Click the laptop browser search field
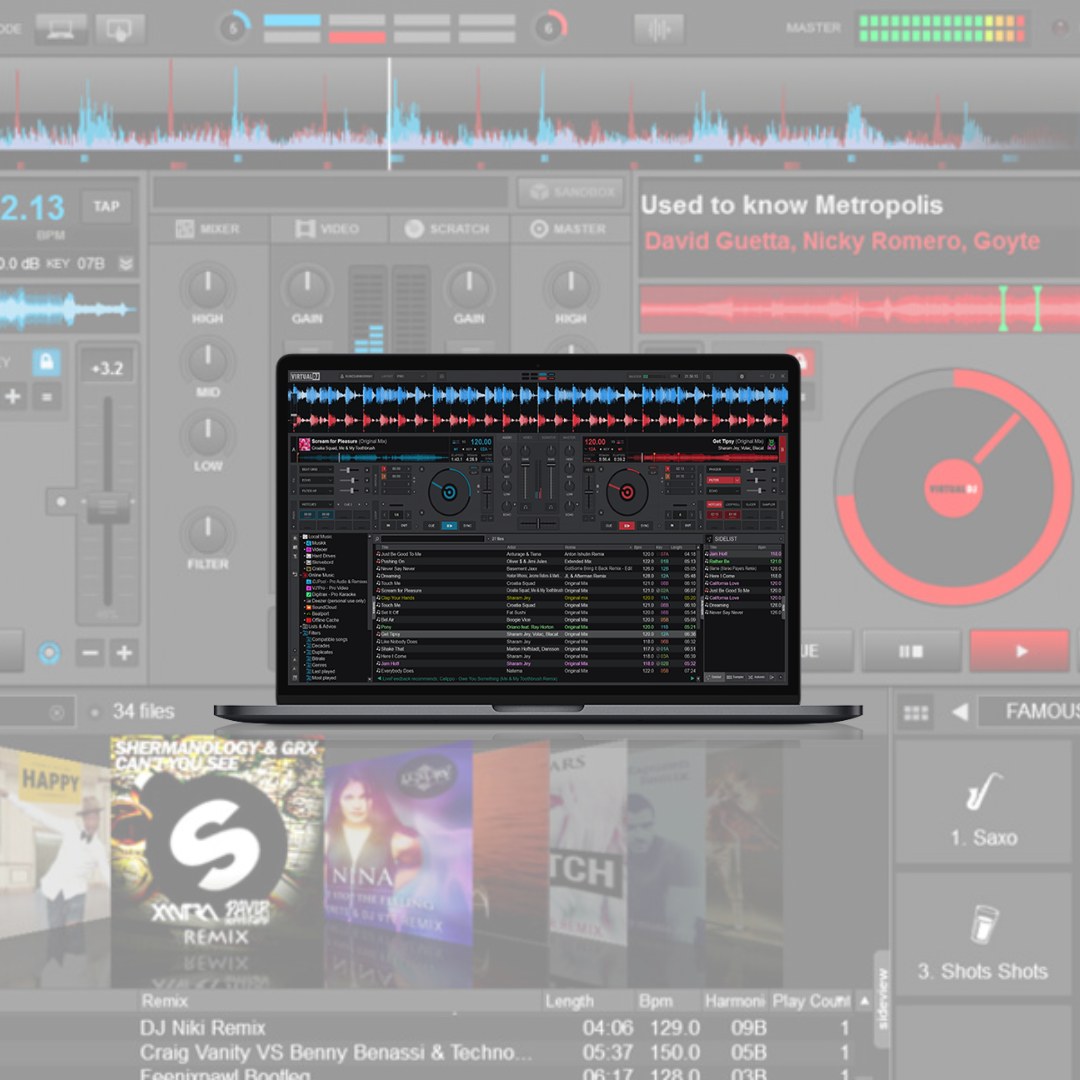Image resolution: width=1080 pixels, height=1080 pixels. pos(433,539)
